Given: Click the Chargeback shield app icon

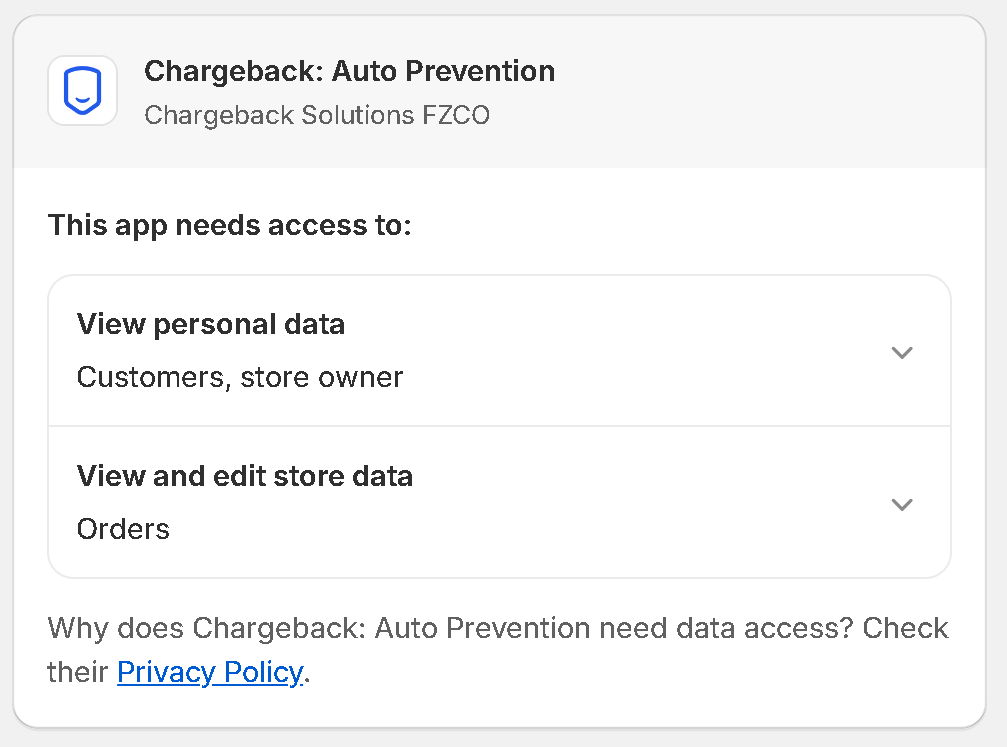Looking at the screenshot, I should 82,91.
